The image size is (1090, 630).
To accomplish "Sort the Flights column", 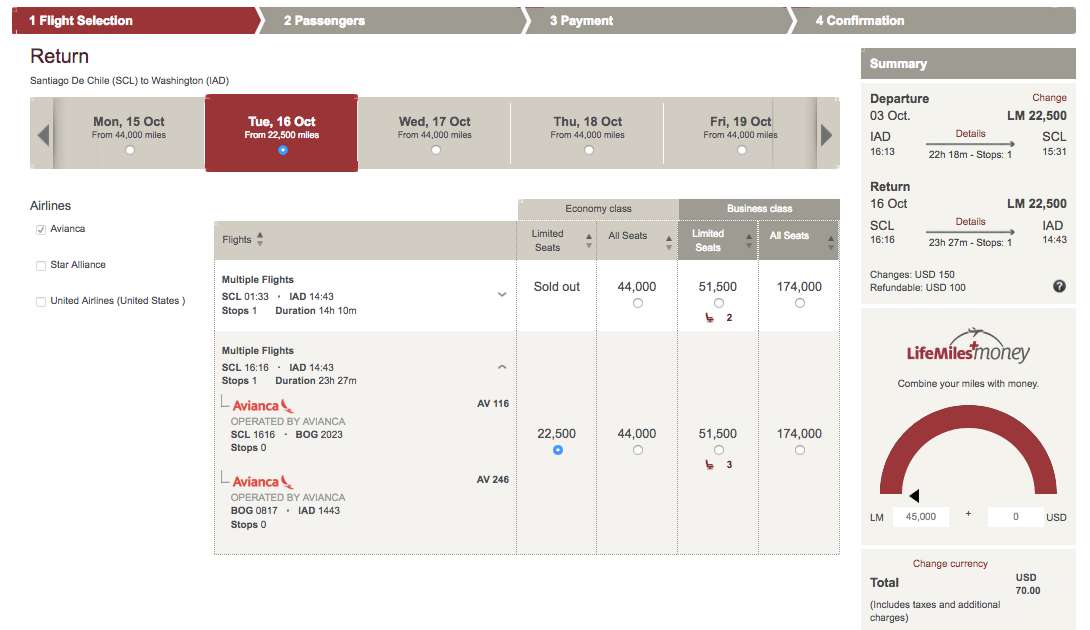I will click(x=260, y=239).
